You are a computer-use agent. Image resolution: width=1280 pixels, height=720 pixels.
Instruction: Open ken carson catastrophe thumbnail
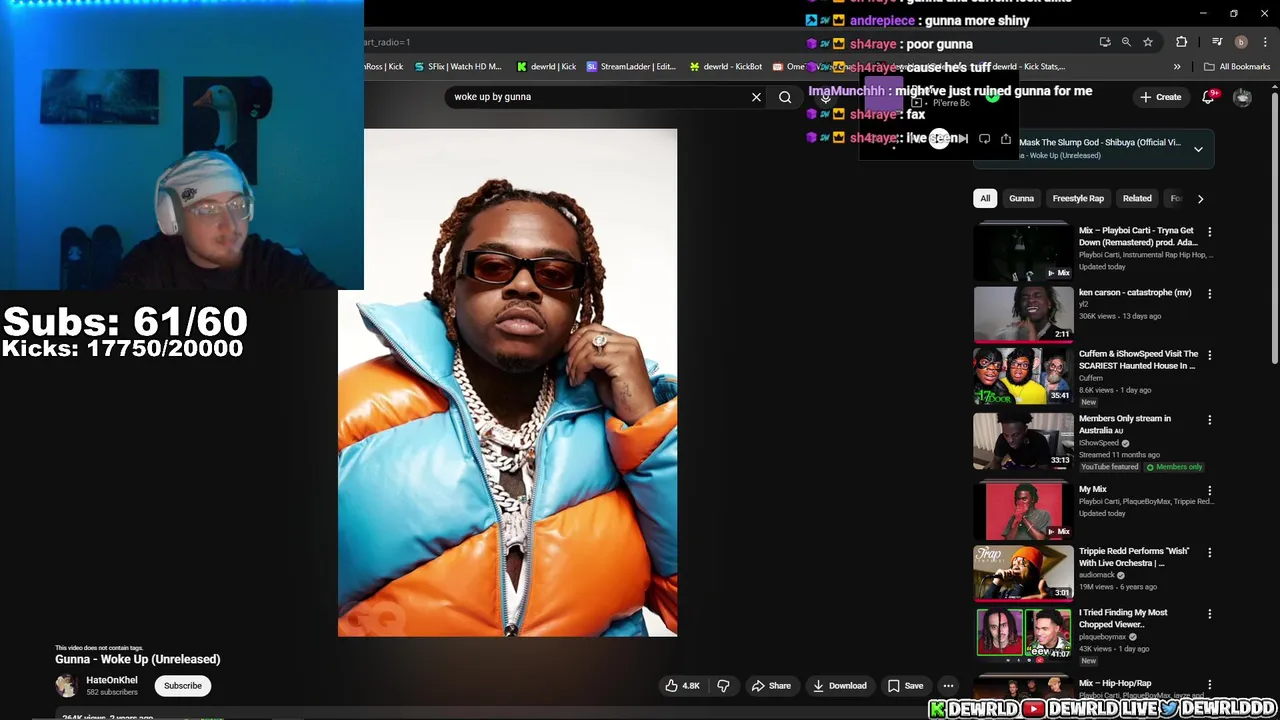click(x=1024, y=314)
